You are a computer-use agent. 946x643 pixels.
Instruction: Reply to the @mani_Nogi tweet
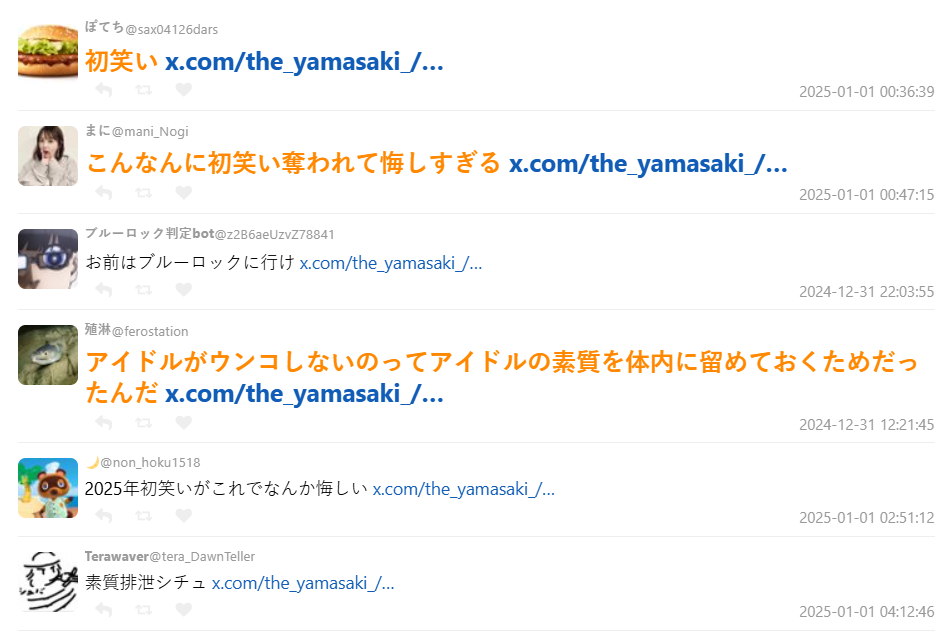[x=104, y=193]
